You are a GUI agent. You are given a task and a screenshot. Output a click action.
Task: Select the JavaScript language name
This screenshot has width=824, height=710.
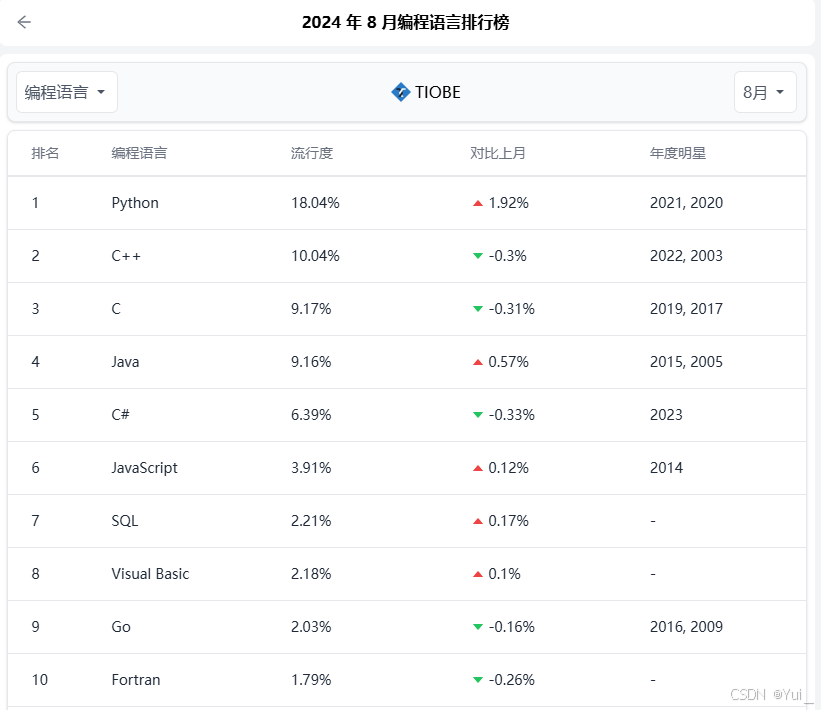145,468
